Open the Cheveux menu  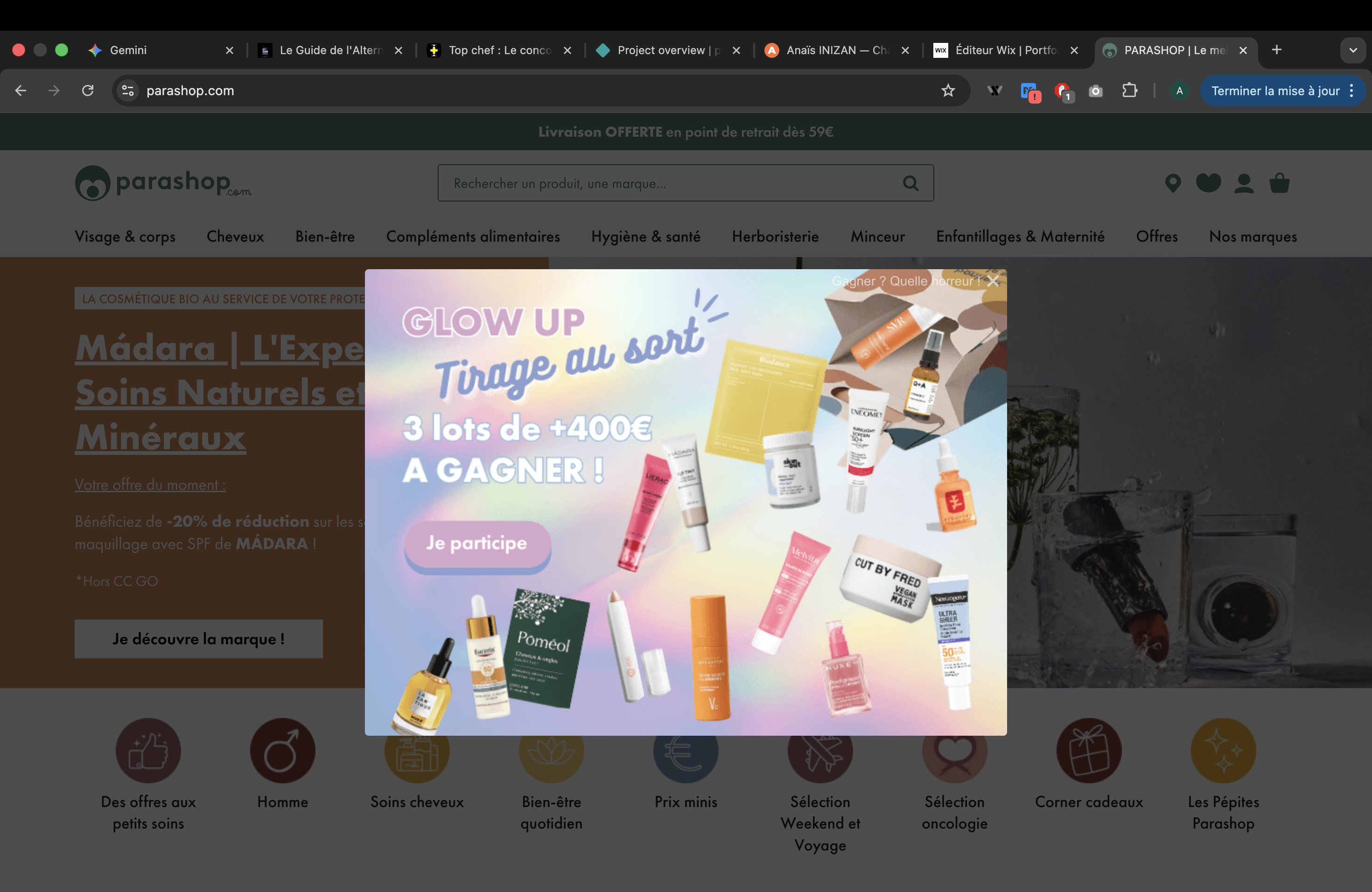[235, 236]
